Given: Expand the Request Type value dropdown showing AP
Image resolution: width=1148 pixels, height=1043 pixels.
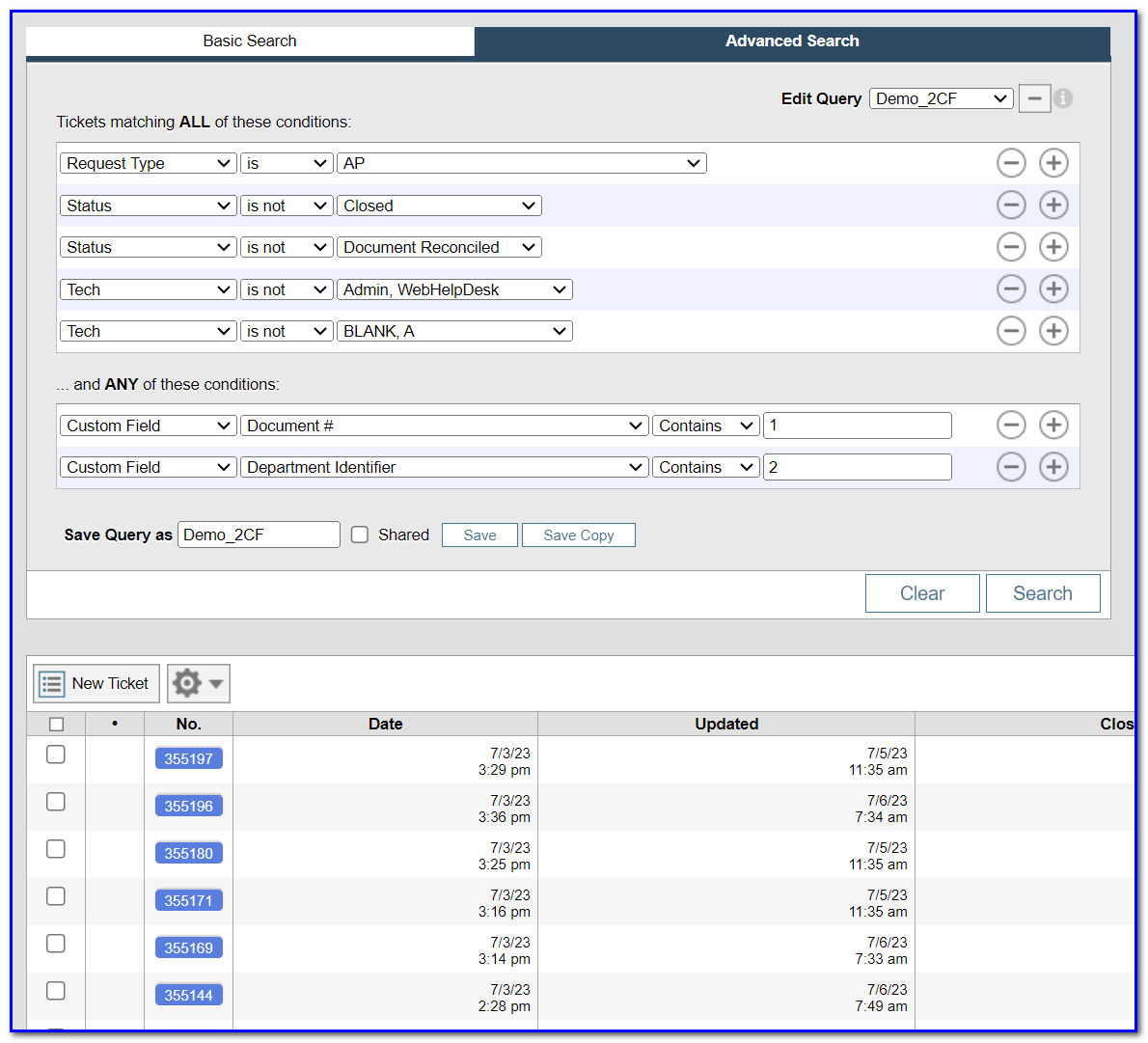Looking at the screenshot, I should 521,163.
